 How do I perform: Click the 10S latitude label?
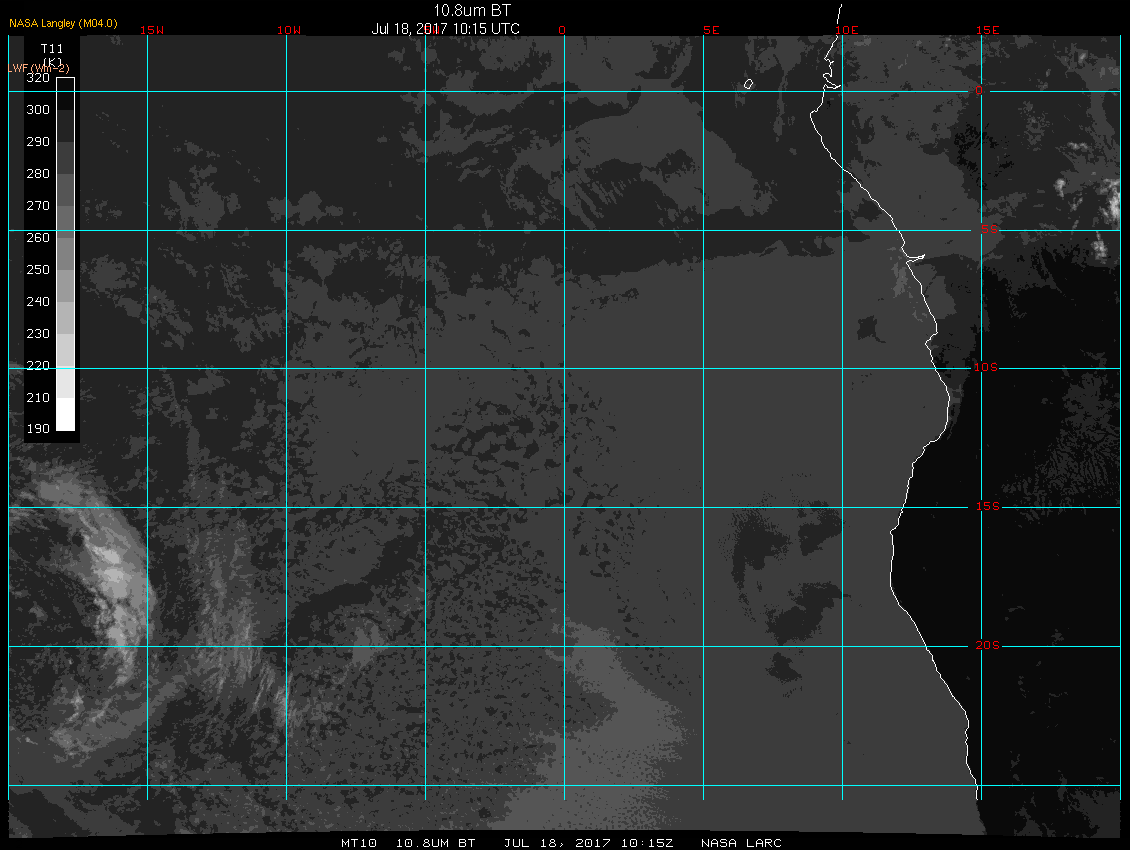[986, 368]
